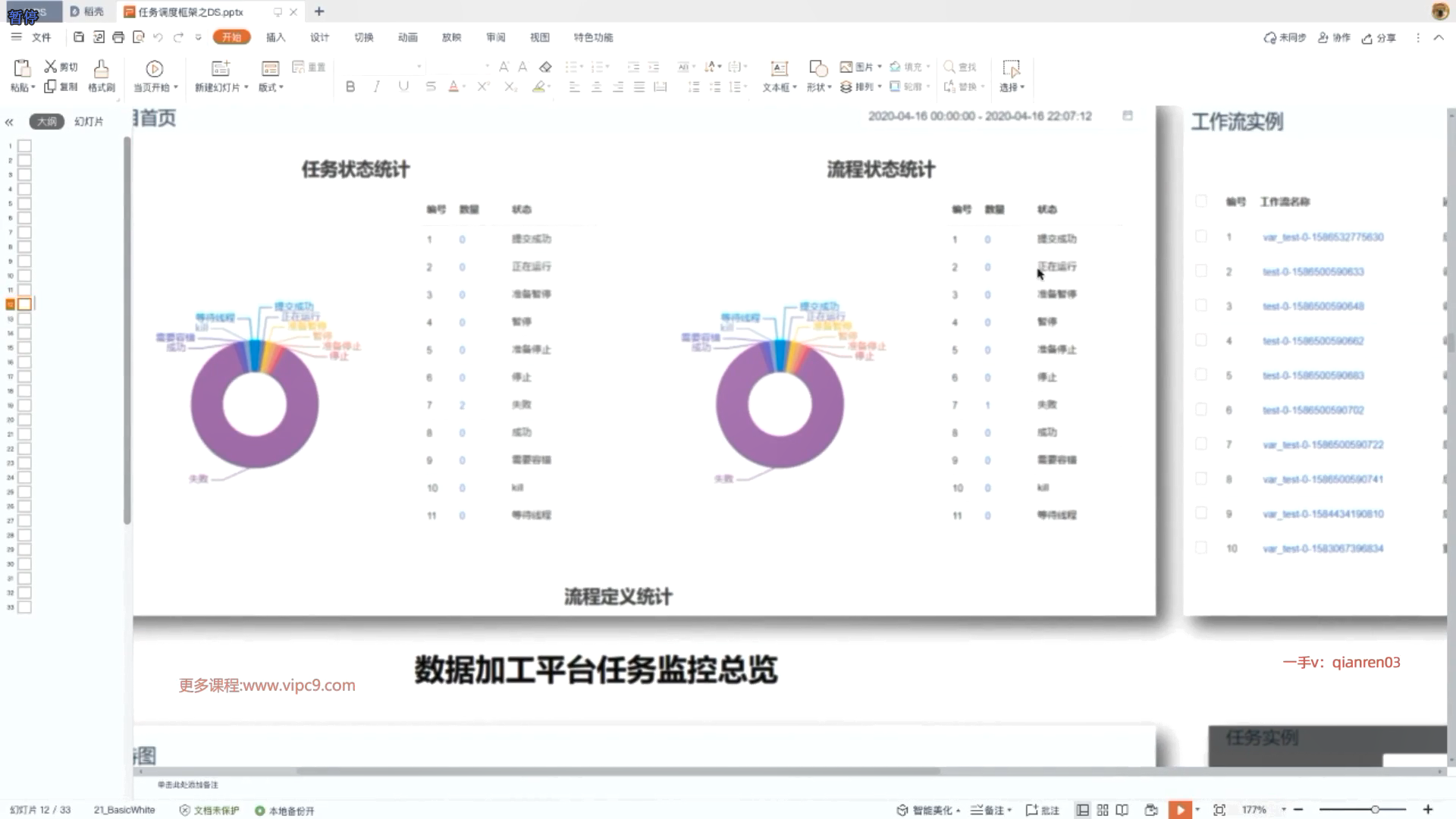Switch to slide sorter view icon
The image size is (1456, 819).
[x=1103, y=810]
